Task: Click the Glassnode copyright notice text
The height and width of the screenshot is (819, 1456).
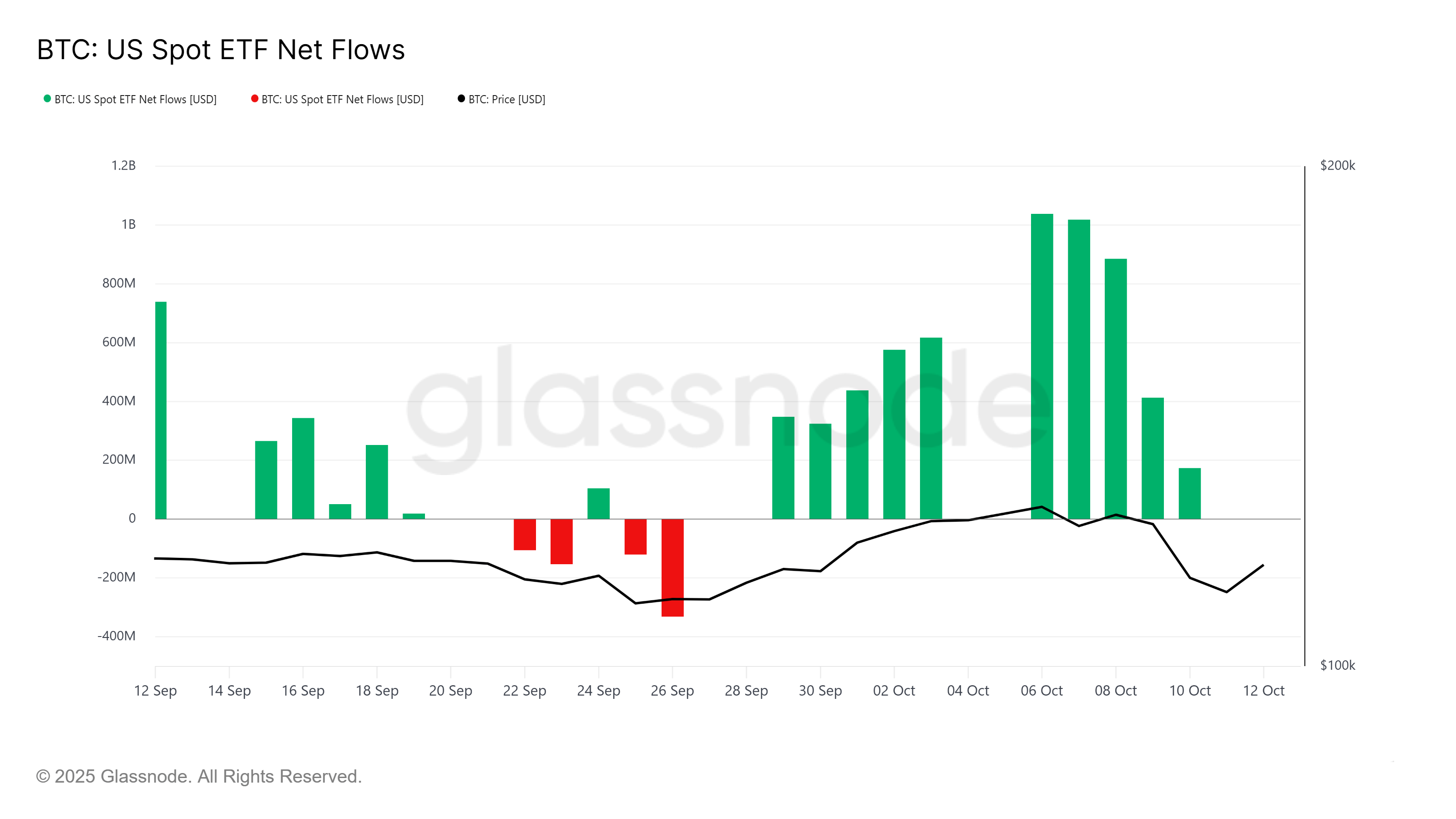Action: pos(198,776)
